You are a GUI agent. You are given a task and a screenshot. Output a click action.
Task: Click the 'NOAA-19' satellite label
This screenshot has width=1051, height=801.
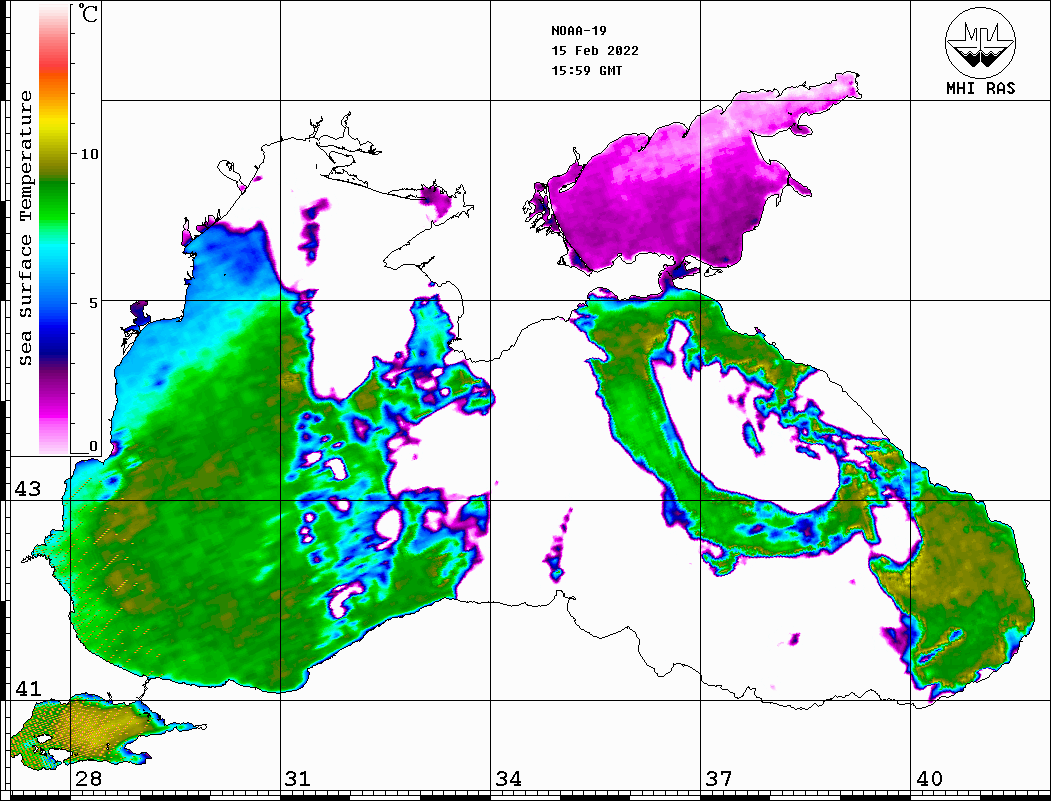(x=579, y=31)
